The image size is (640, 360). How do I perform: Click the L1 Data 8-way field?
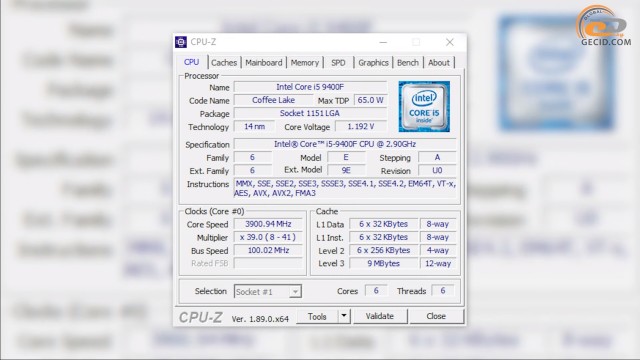click(438, 224)
